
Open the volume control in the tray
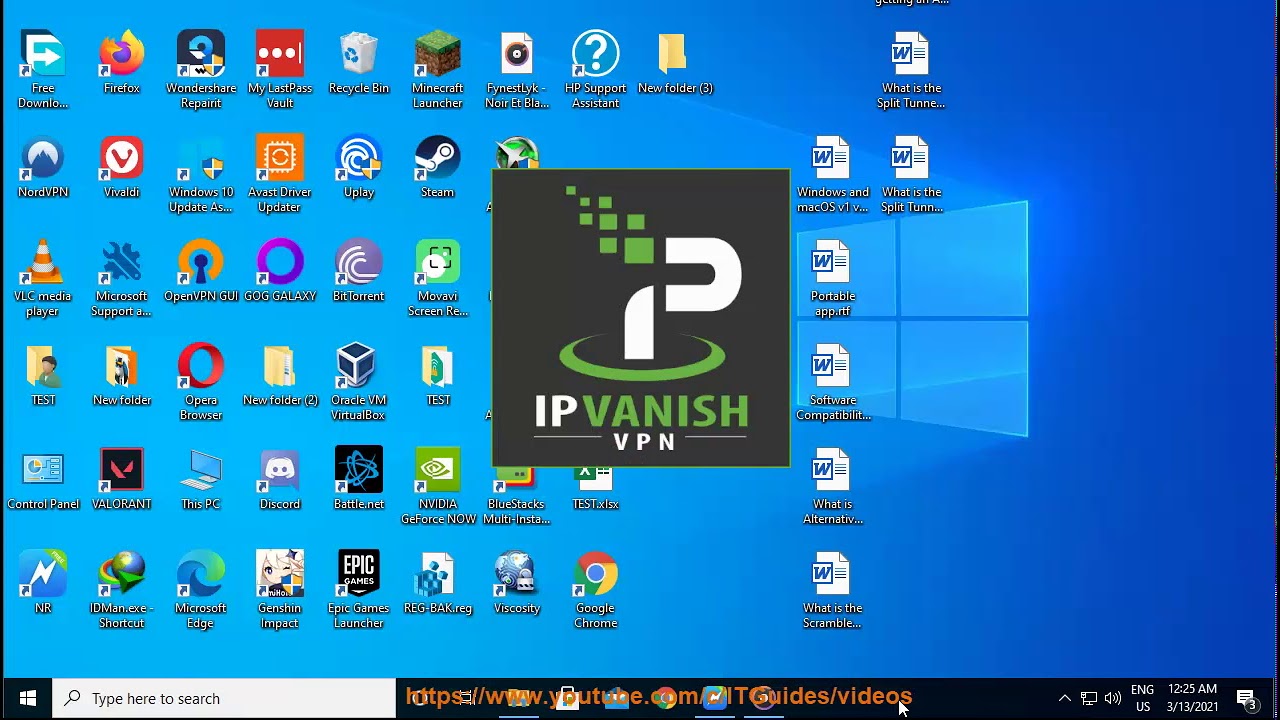pos(1113,698)
